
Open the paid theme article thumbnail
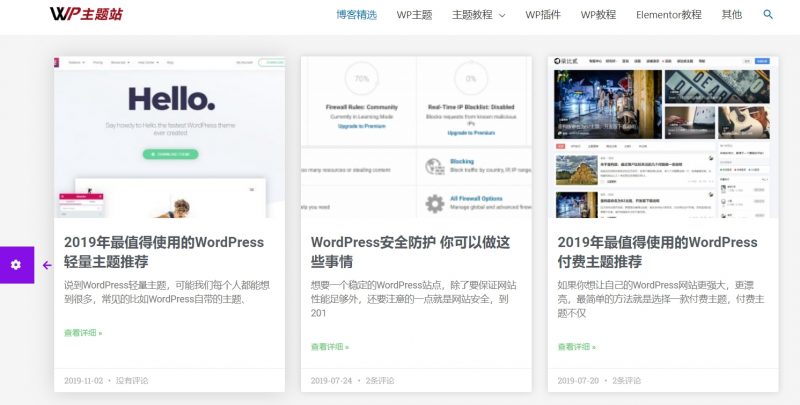(662, 137)
